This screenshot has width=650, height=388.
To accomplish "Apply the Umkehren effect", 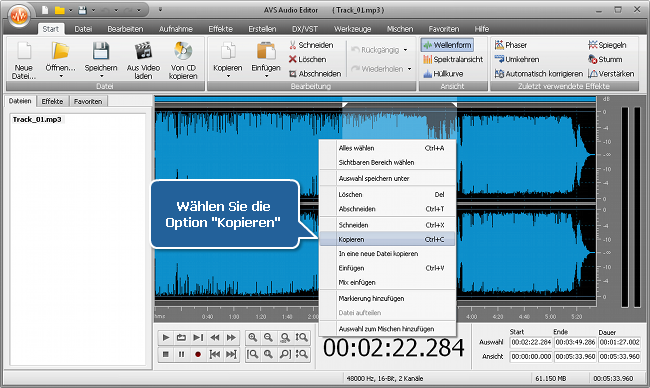I will click(517, 59).
